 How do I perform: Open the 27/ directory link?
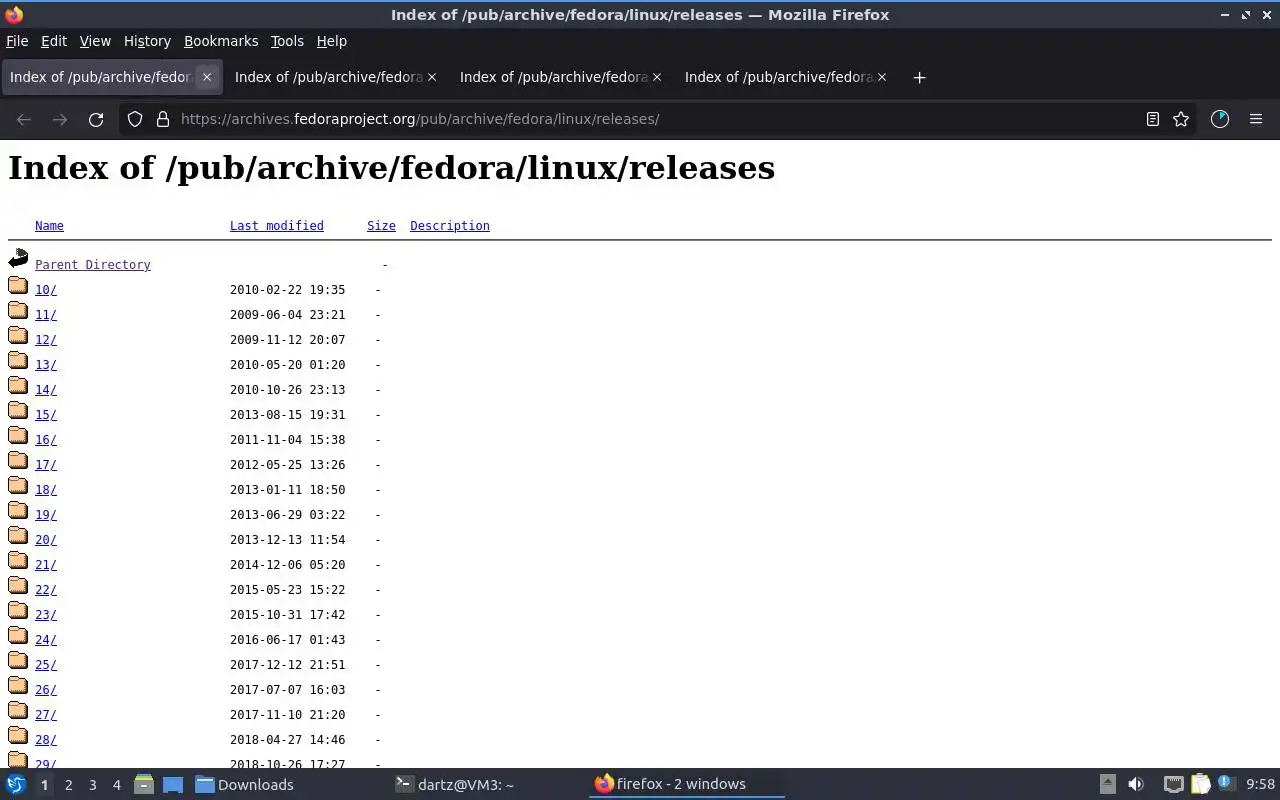click(46, 715)
